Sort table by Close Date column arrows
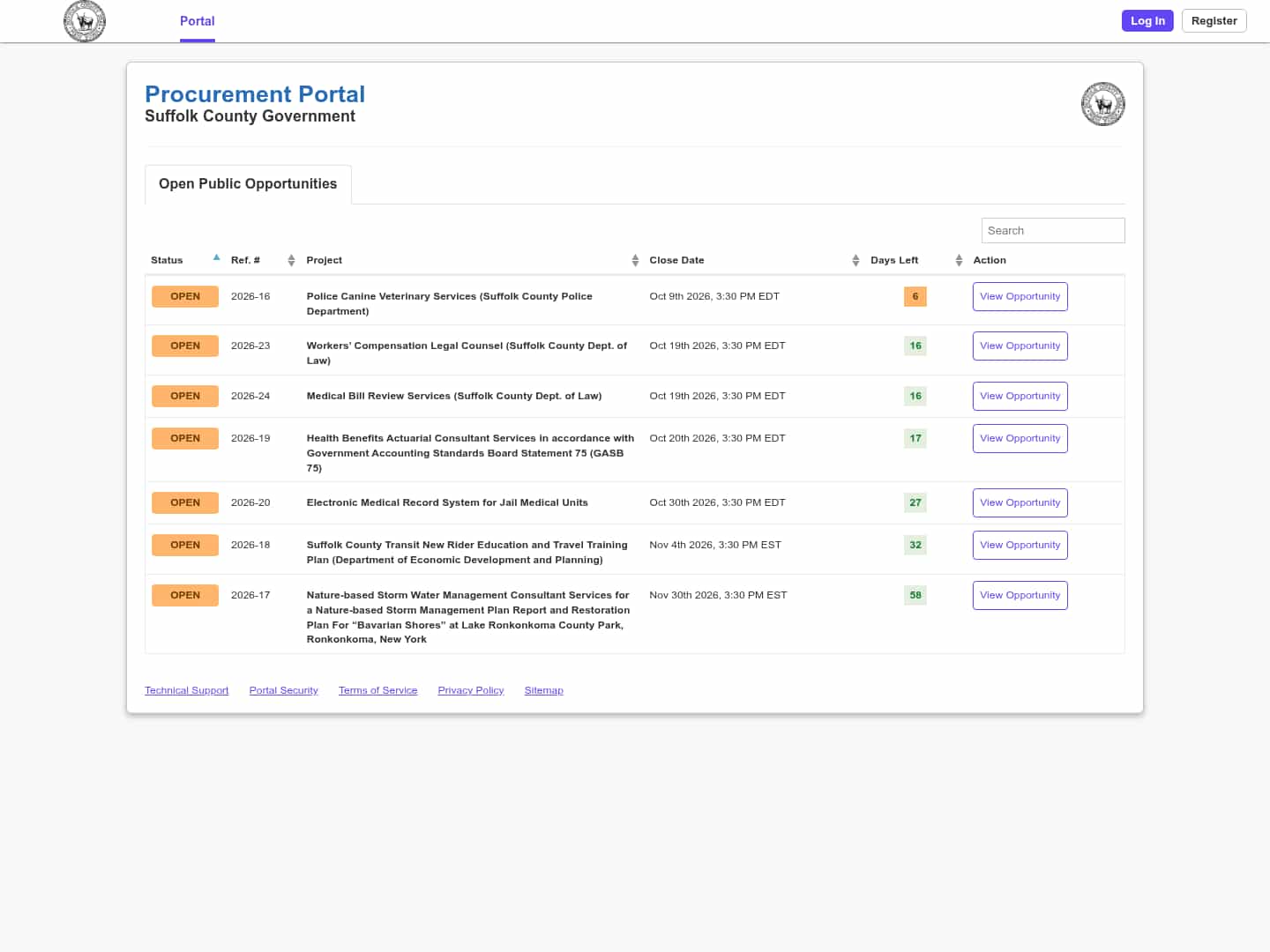This screenshot has width=1270, height=952. (855, 260)
